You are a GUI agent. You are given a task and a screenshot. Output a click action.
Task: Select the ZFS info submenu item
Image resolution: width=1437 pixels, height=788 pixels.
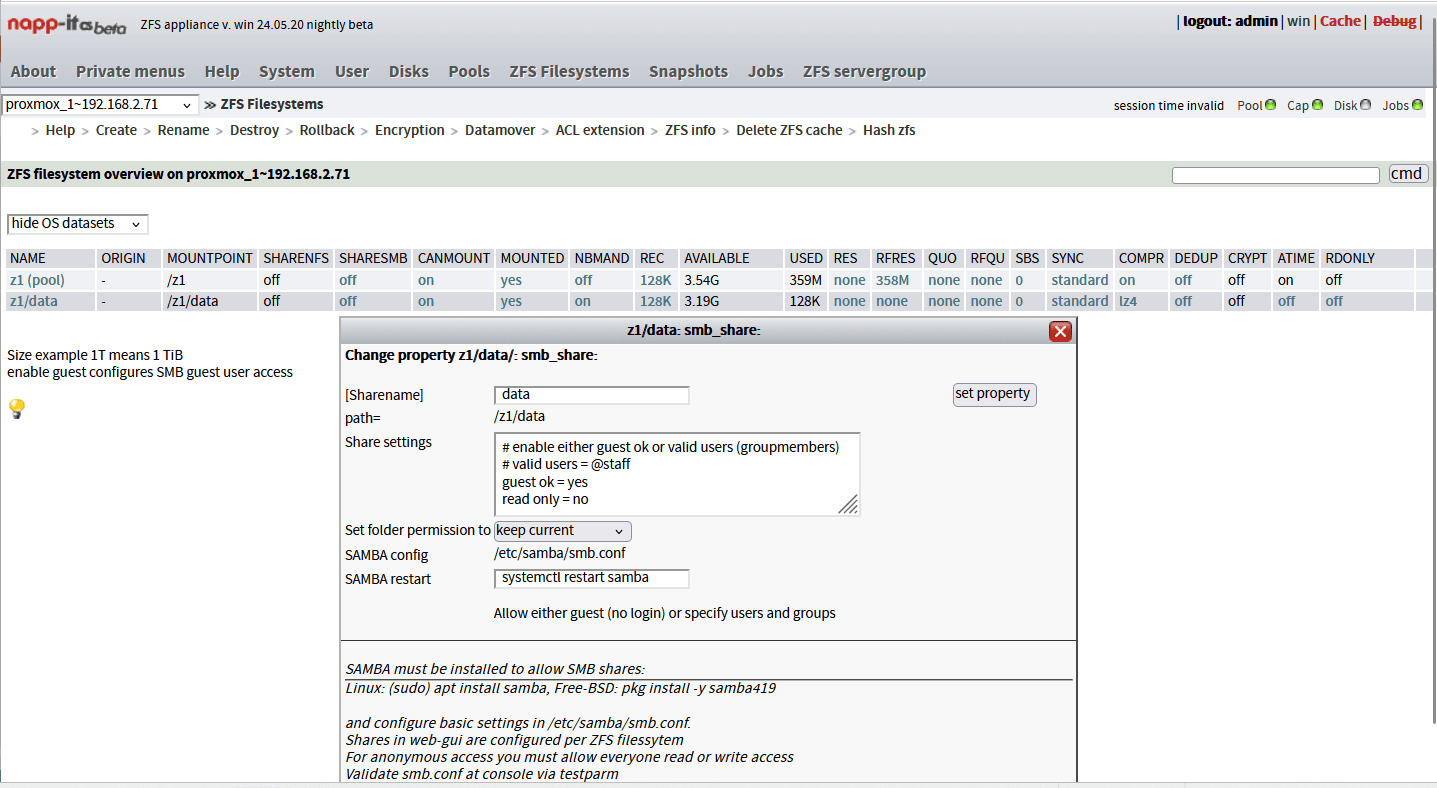(690, 130)
